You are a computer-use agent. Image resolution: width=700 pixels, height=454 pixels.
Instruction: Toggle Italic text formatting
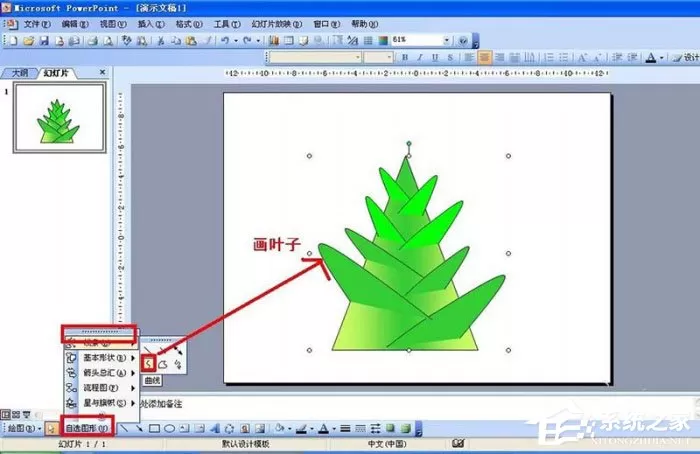tap(420, 57)
